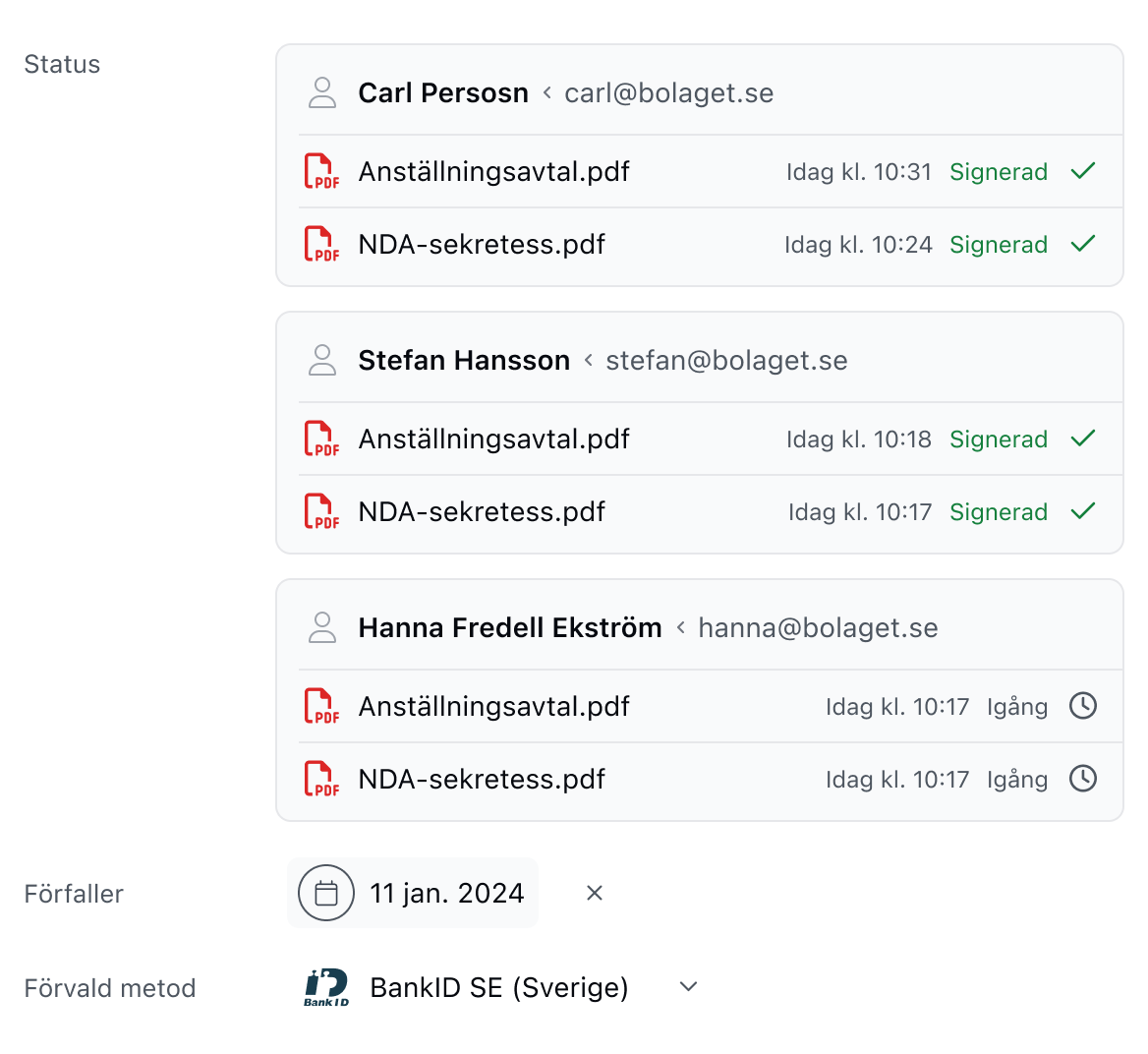
Task: Clear the 11 jan. 2024 due date
Action: coord(595,893)
